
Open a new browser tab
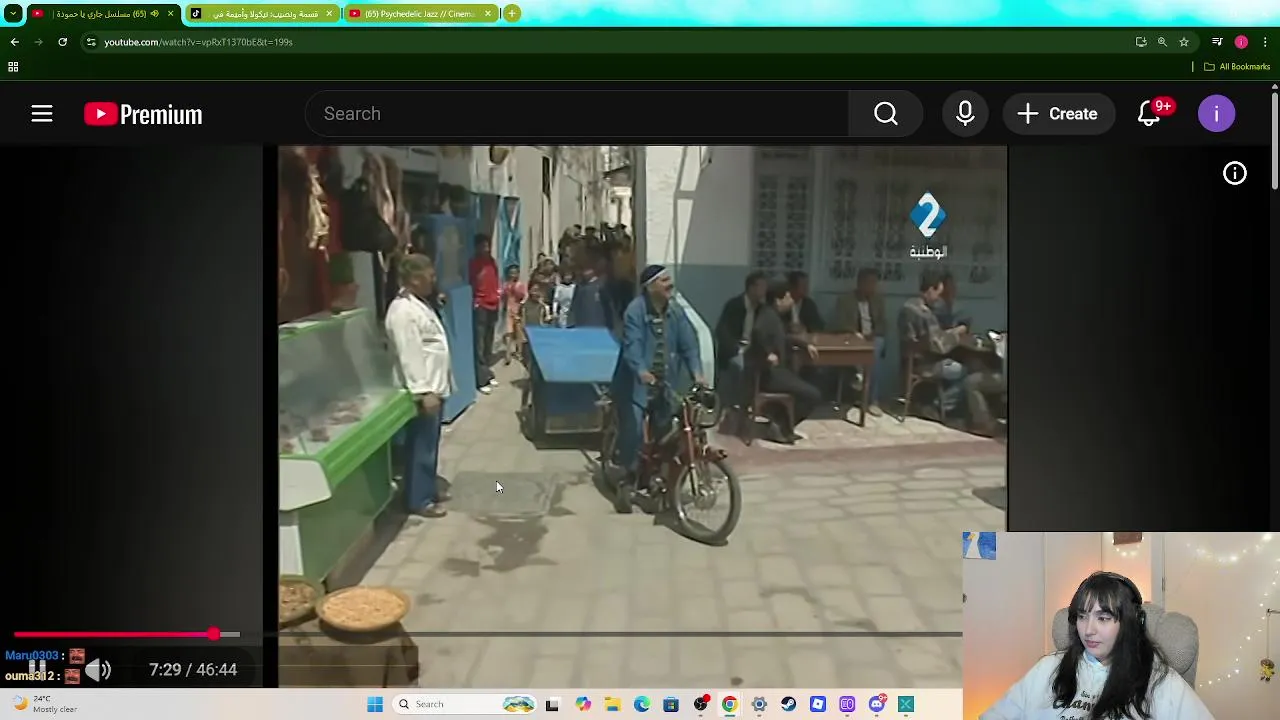tap(512, 14)
